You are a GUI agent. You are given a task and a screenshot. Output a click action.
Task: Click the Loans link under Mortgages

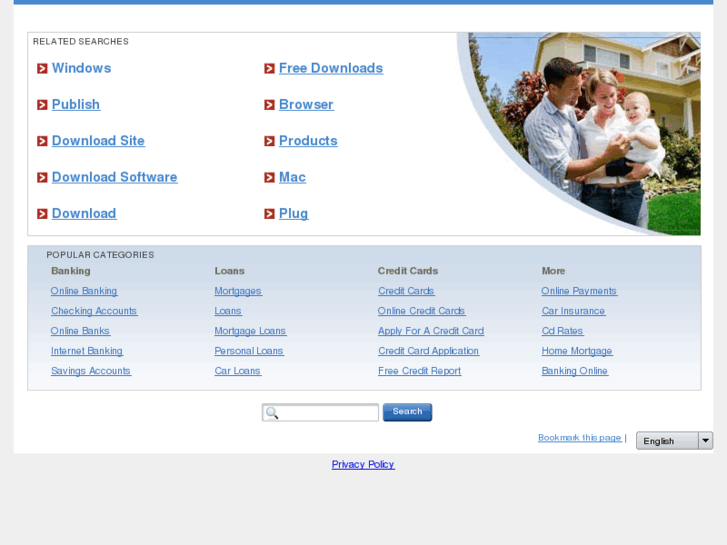click(228, 311)
